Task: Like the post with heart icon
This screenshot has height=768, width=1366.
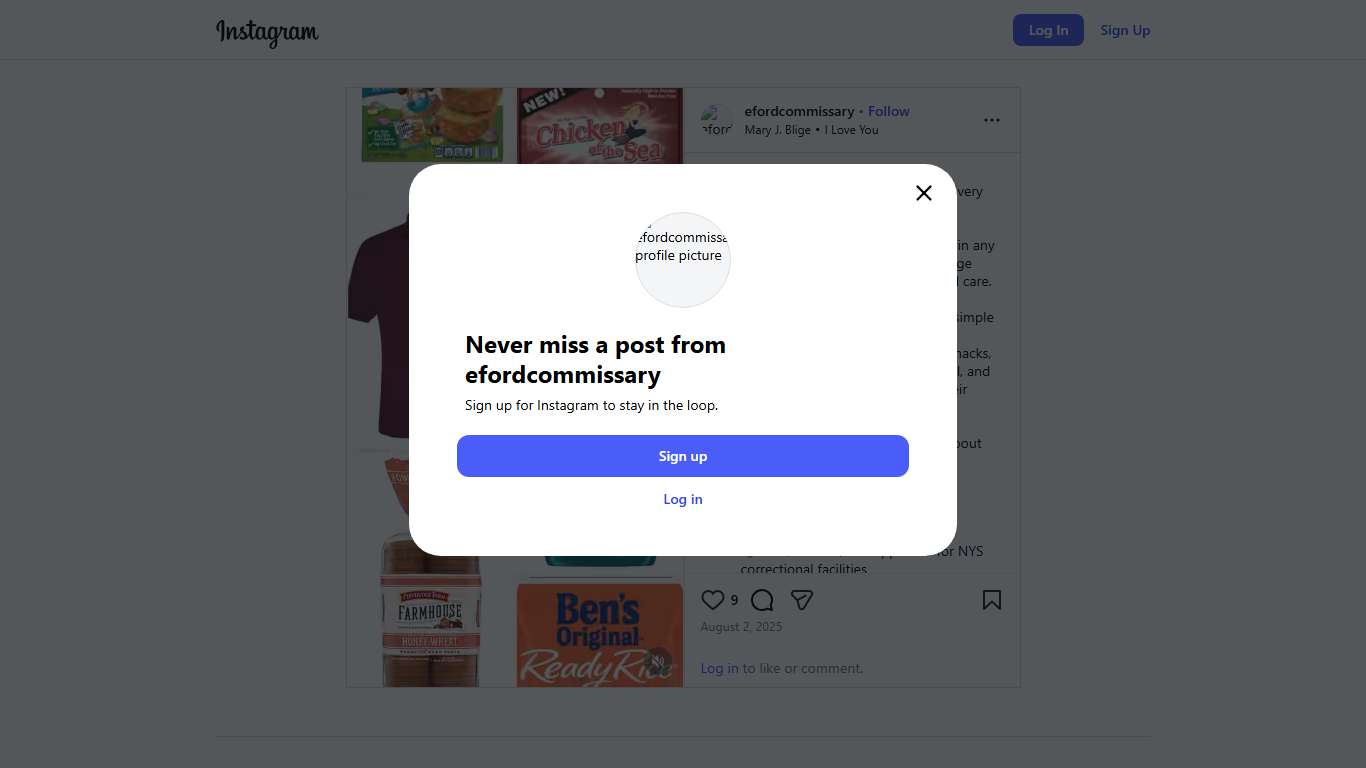Action: (713, 600)
